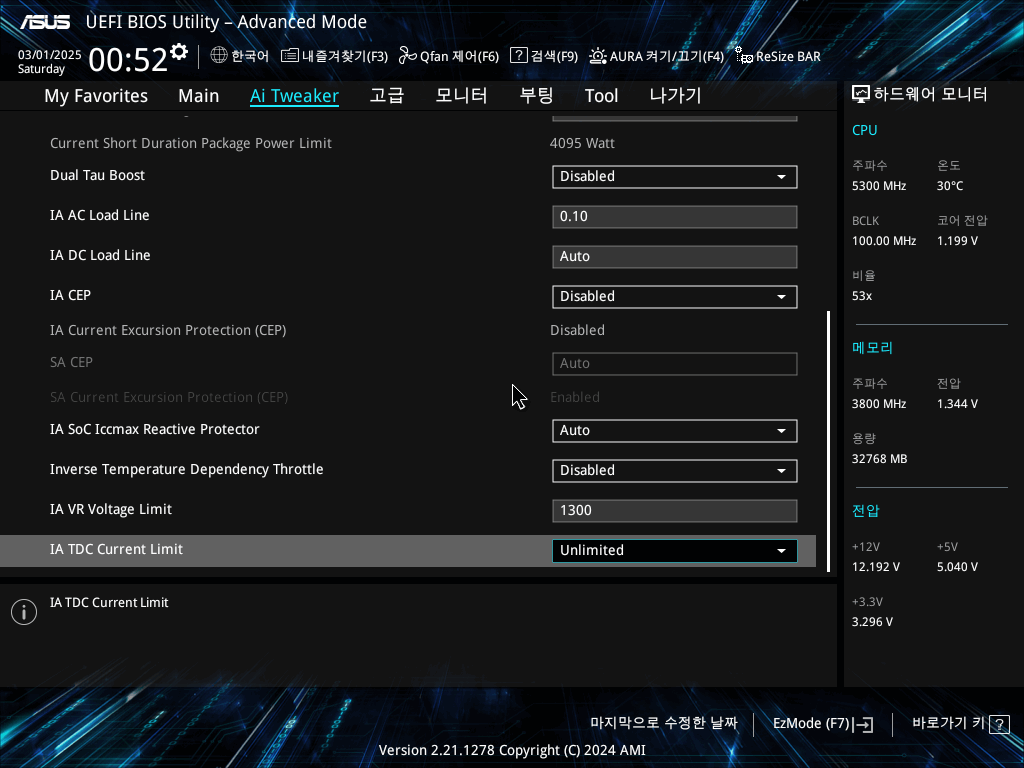Select the IA CEP label

pyautogui.click(x=71, y=295)
